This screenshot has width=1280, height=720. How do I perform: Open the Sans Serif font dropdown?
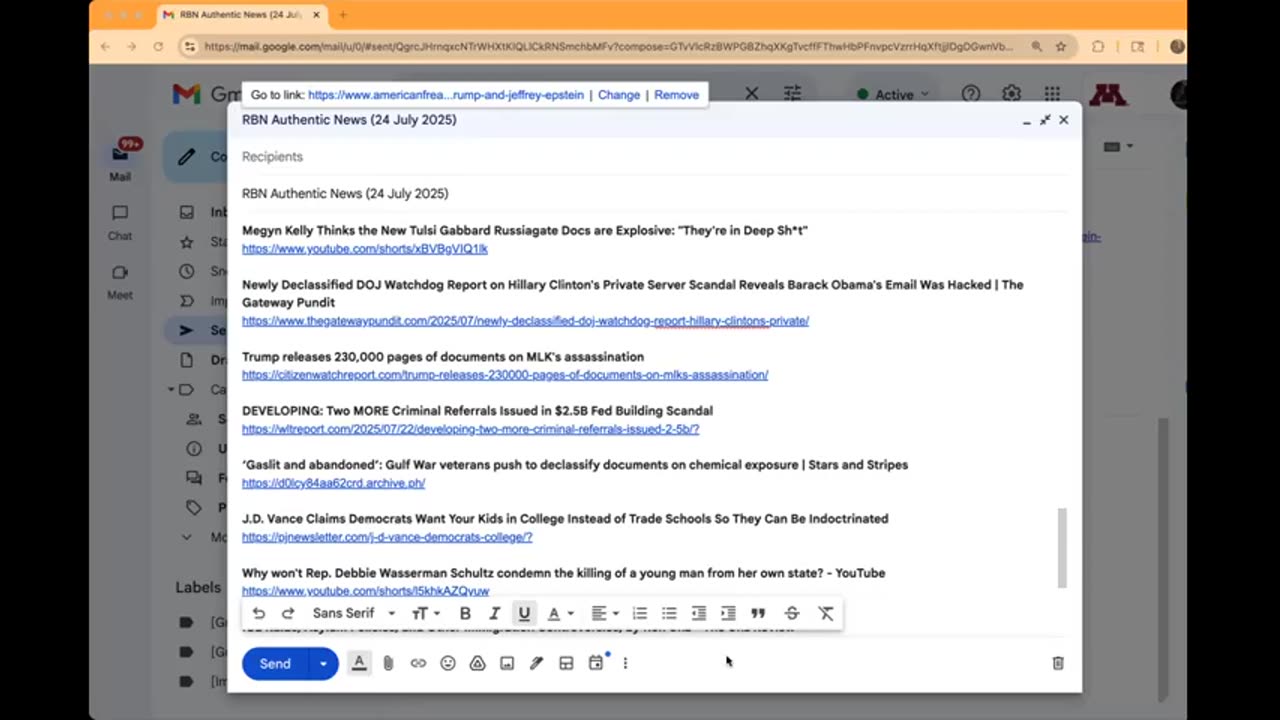coord(354,613)
